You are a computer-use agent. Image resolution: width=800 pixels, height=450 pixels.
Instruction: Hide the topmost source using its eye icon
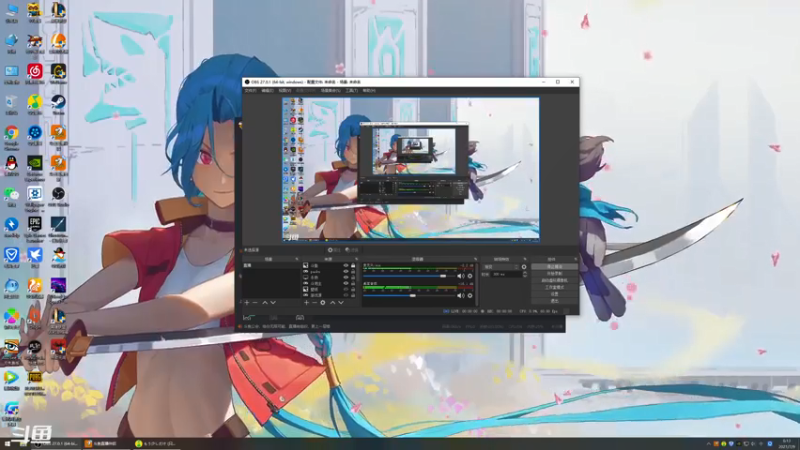tap(346, 265)
